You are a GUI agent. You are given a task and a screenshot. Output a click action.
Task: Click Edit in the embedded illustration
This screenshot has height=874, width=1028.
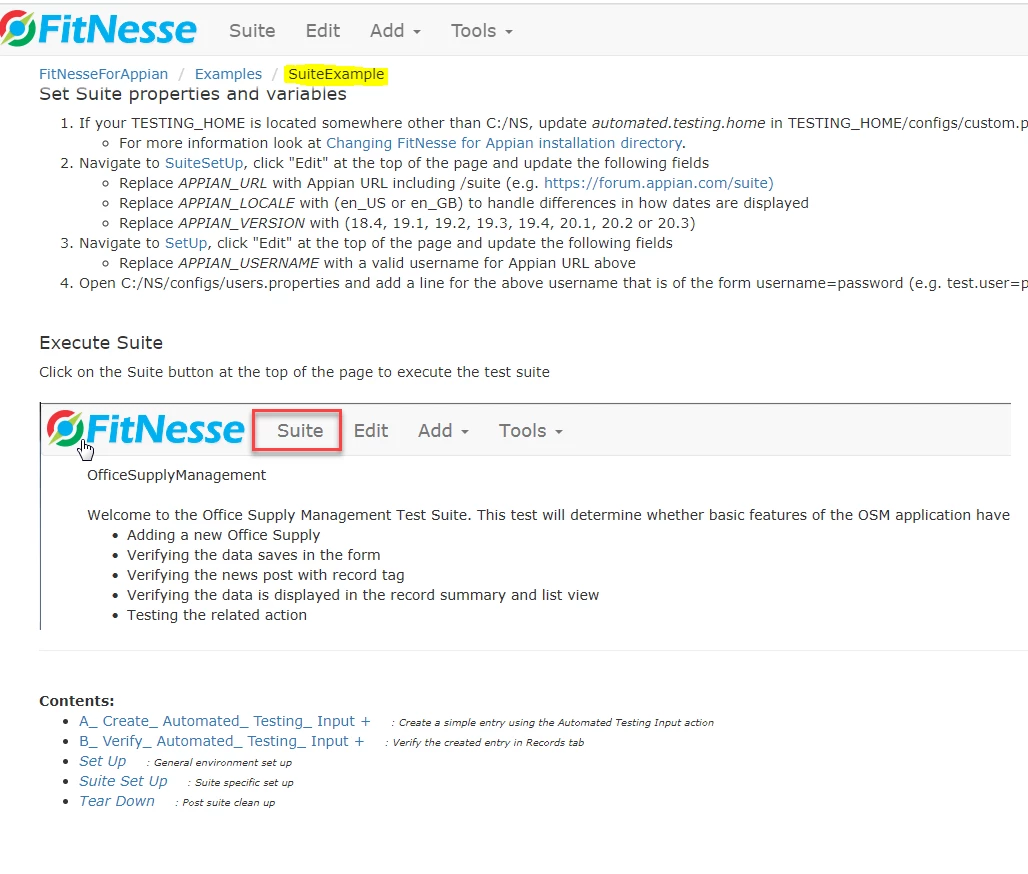[371, 431]
